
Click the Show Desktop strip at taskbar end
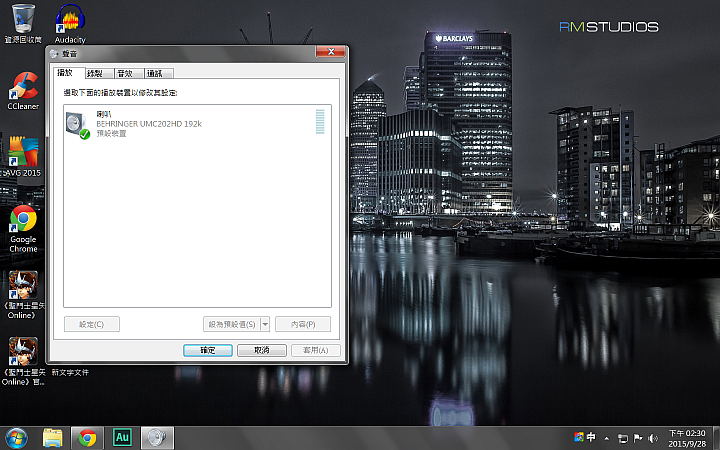716,438
